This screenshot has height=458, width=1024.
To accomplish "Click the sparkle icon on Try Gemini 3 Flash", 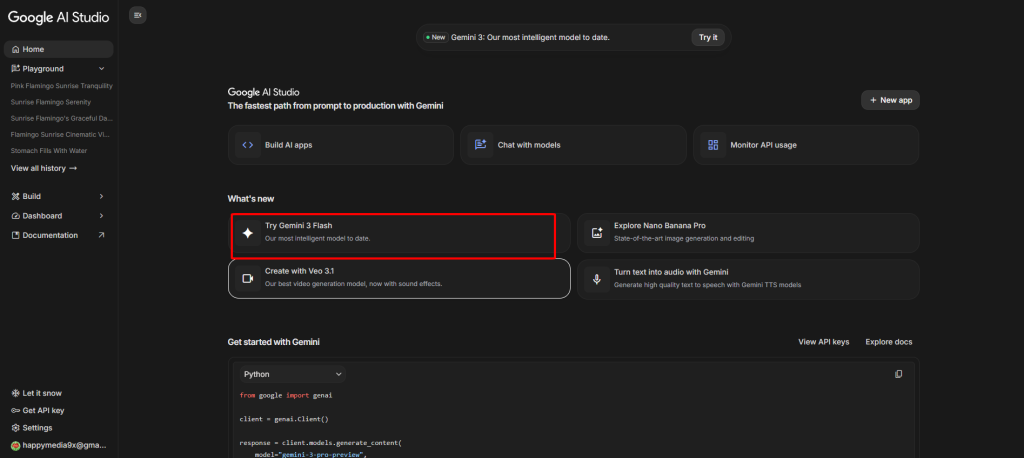I will click(247, 232).
